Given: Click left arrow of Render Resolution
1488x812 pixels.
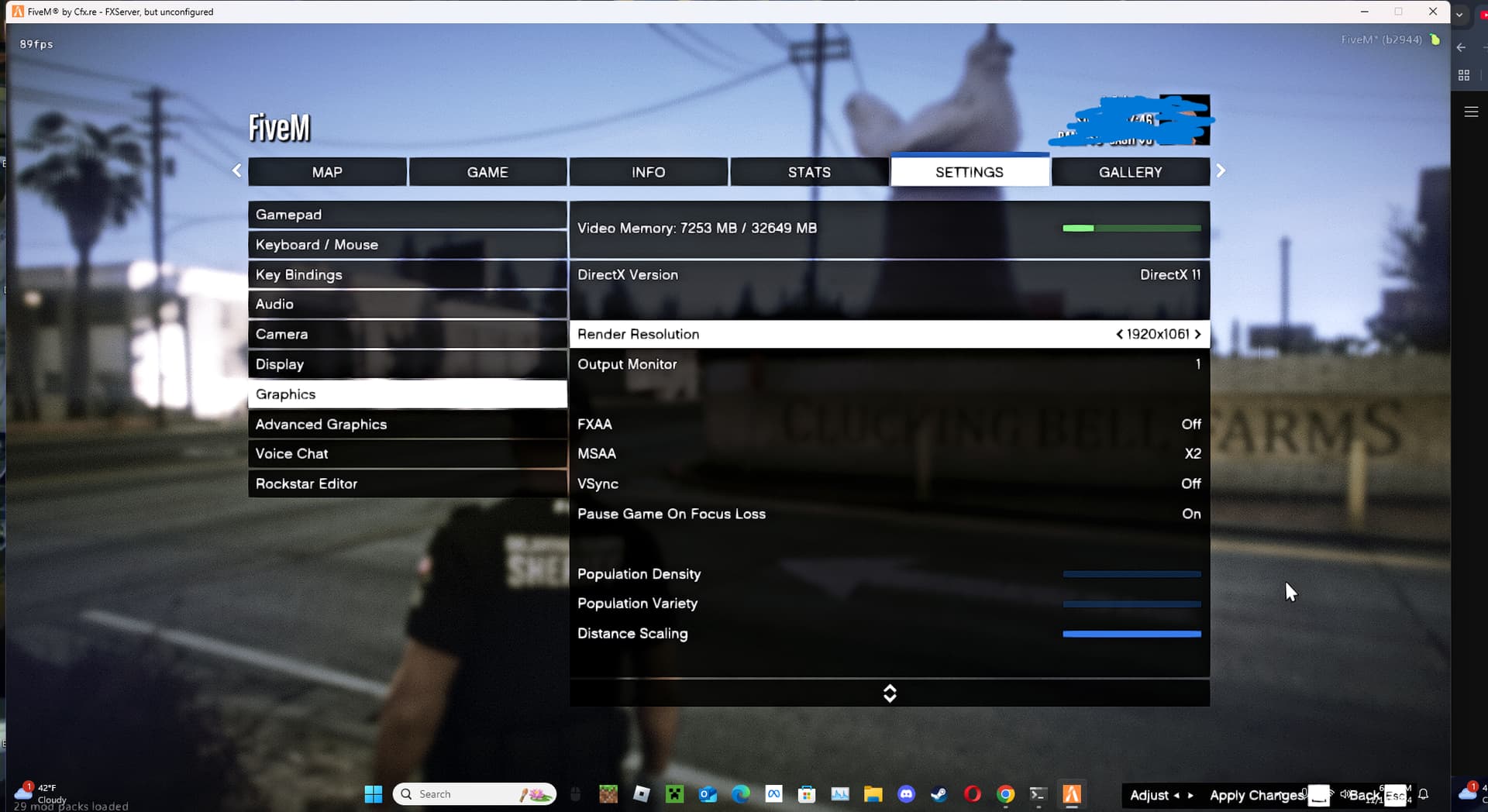Looking at the screenshot, I should coord(1119,334).
